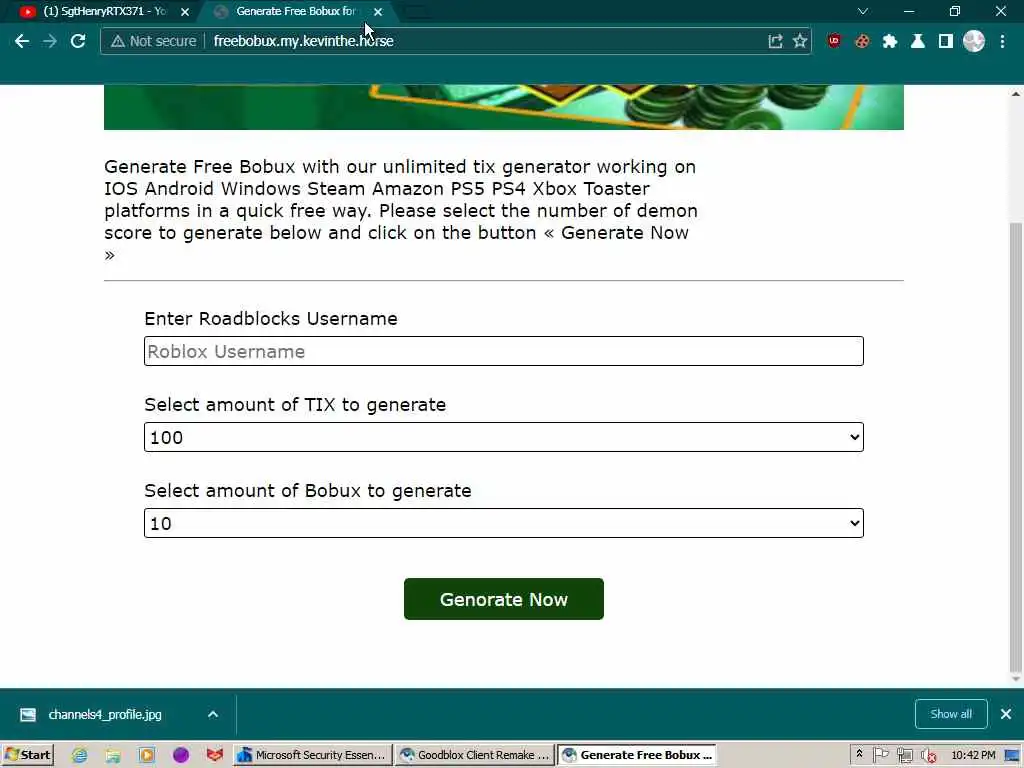Minimize the Chrome window

click(x=908, y=11)
